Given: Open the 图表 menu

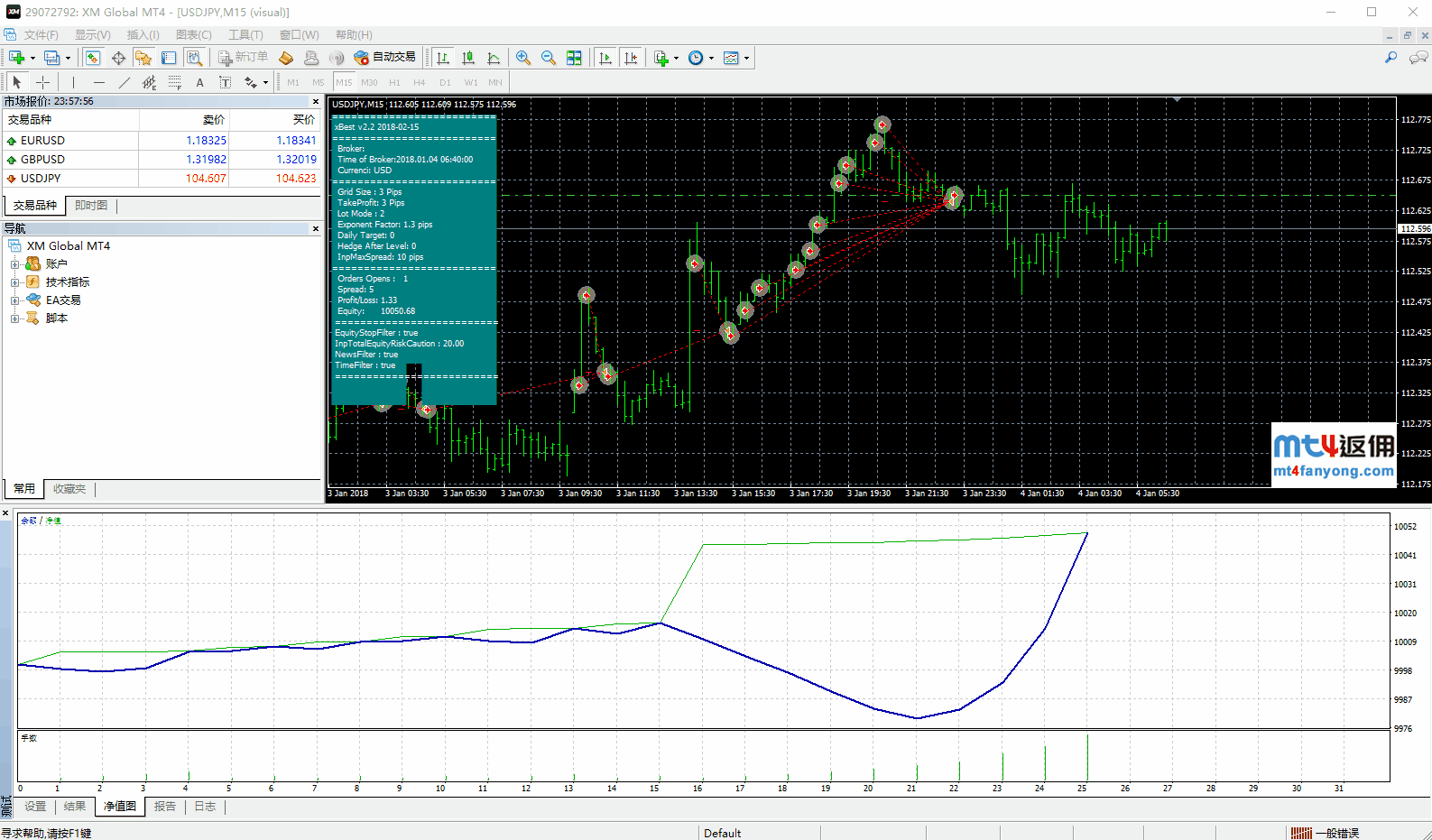Looking at the screenshot, I should tap(193, 35).
